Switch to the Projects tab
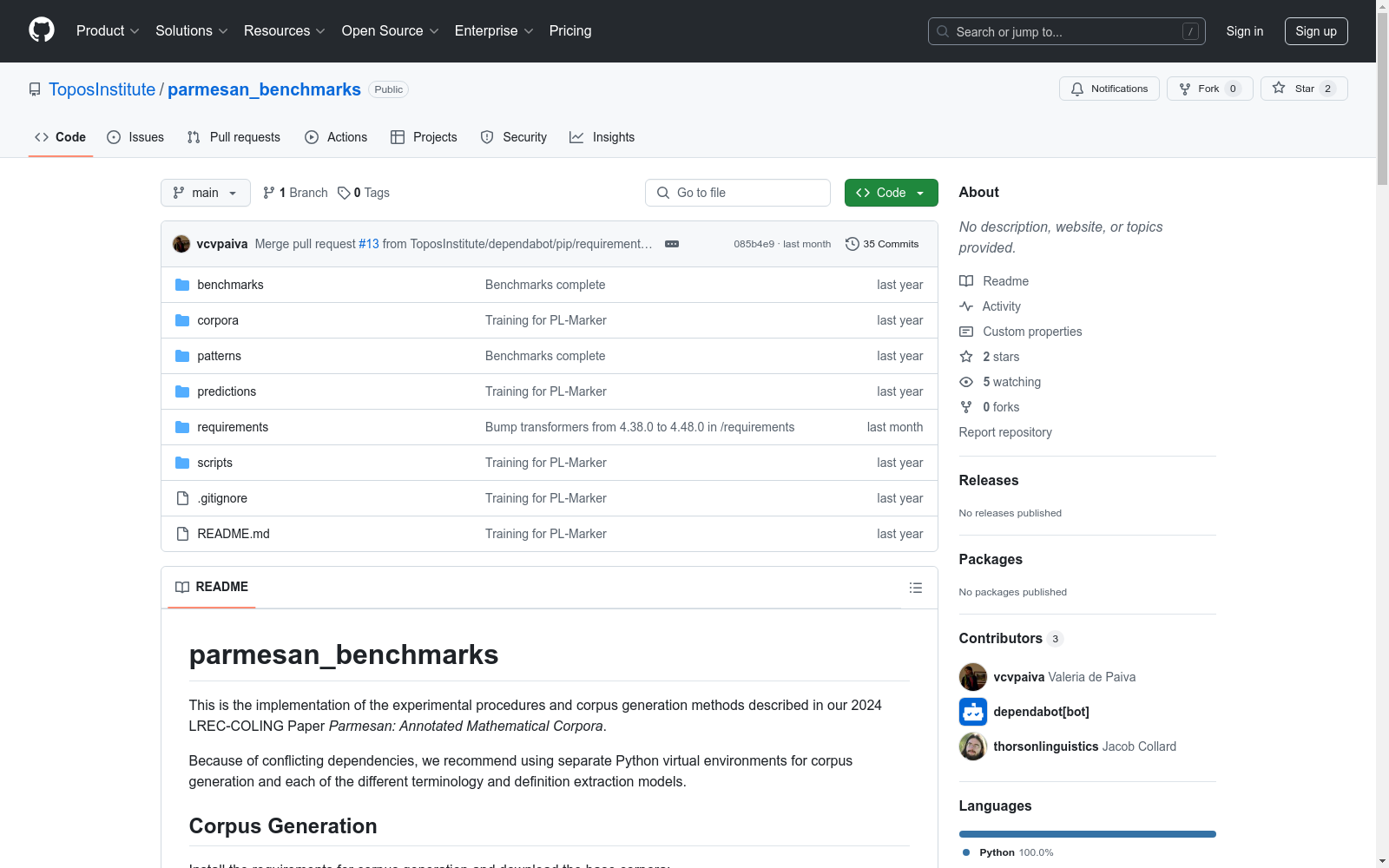The width and height of the screenshot is (1389, 868). point(424,137)
